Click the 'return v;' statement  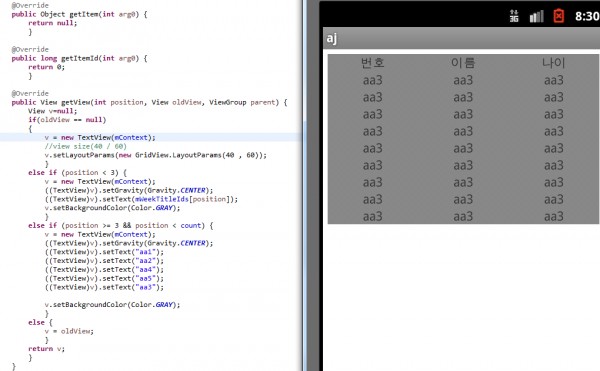coord(46,349)
